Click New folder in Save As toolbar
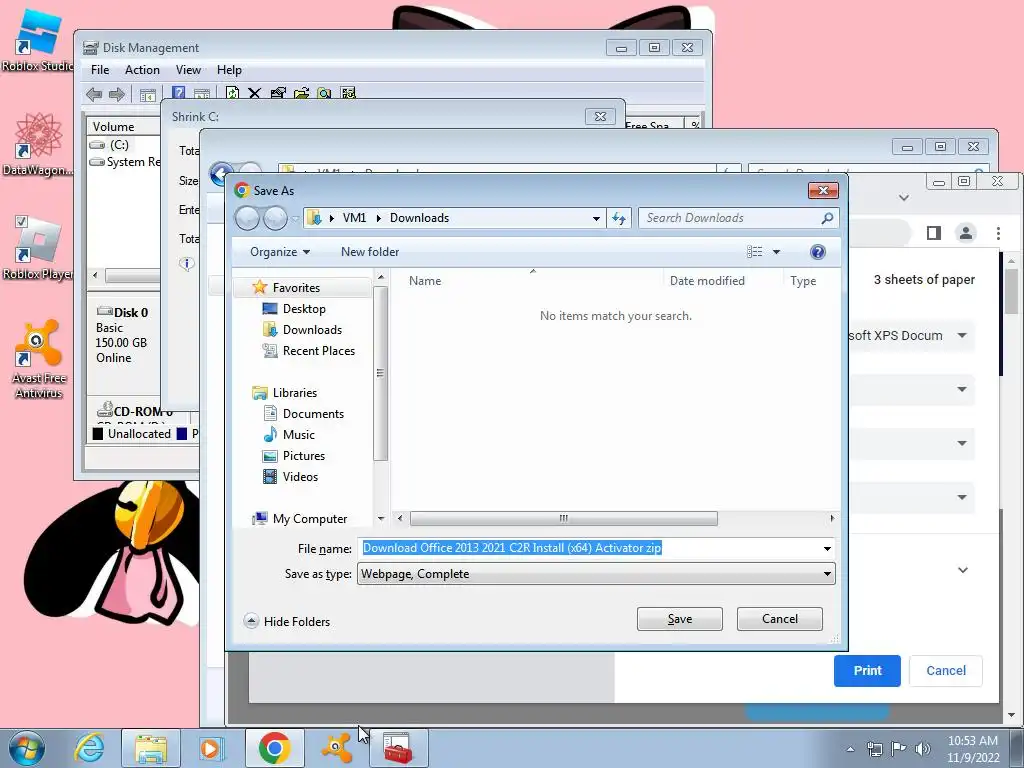Screen dimensions: 1024x768 coord(370,252)
